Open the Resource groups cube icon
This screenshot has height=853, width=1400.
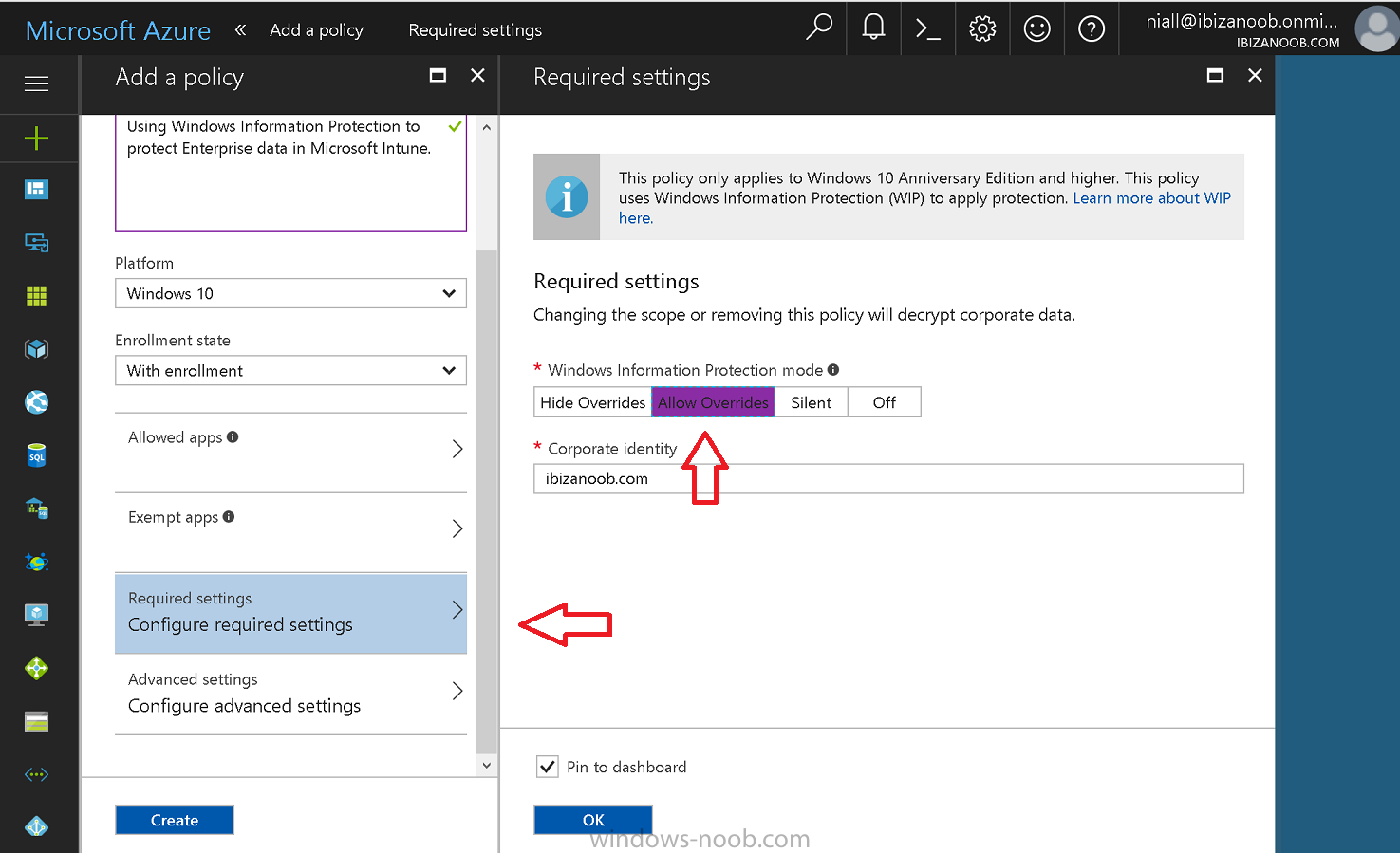click(x=36, y=349)
